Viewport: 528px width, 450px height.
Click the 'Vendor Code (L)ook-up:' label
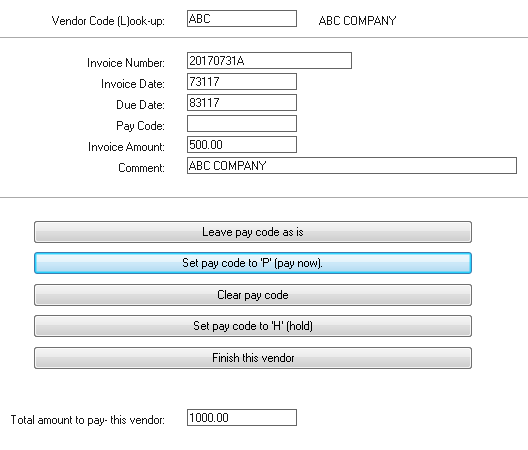[x=108, y=21]
